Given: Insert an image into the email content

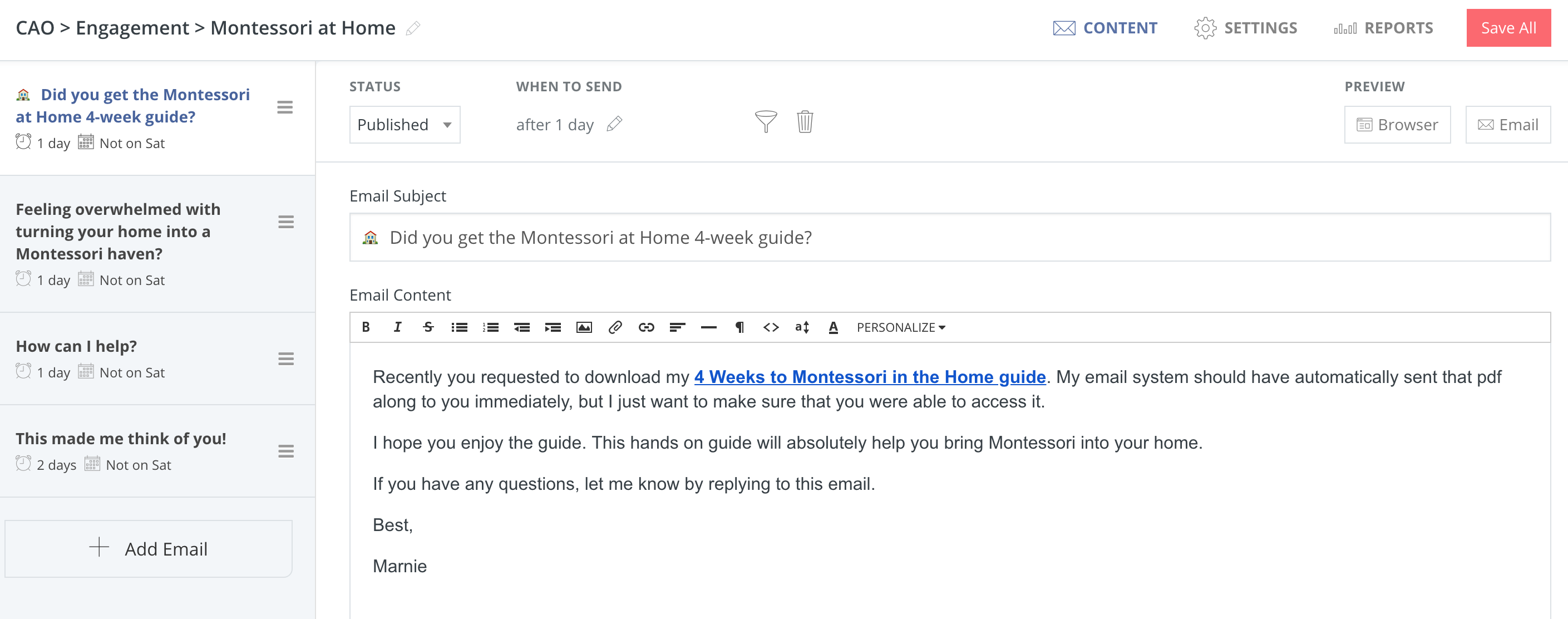Looking at the screenshot, I should (x=584, y=327).
